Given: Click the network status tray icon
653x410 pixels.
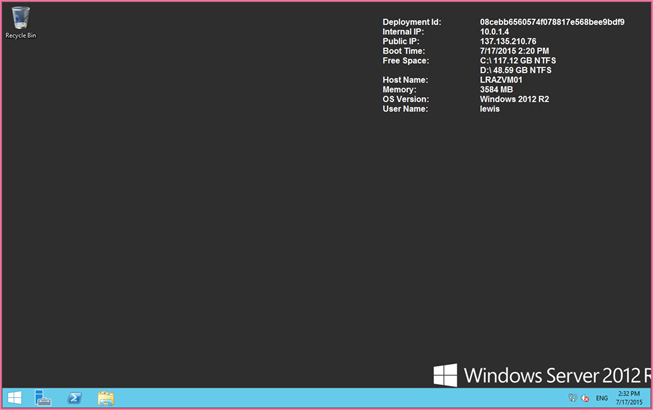Looking at the screenshot, I should click(573, 398).
